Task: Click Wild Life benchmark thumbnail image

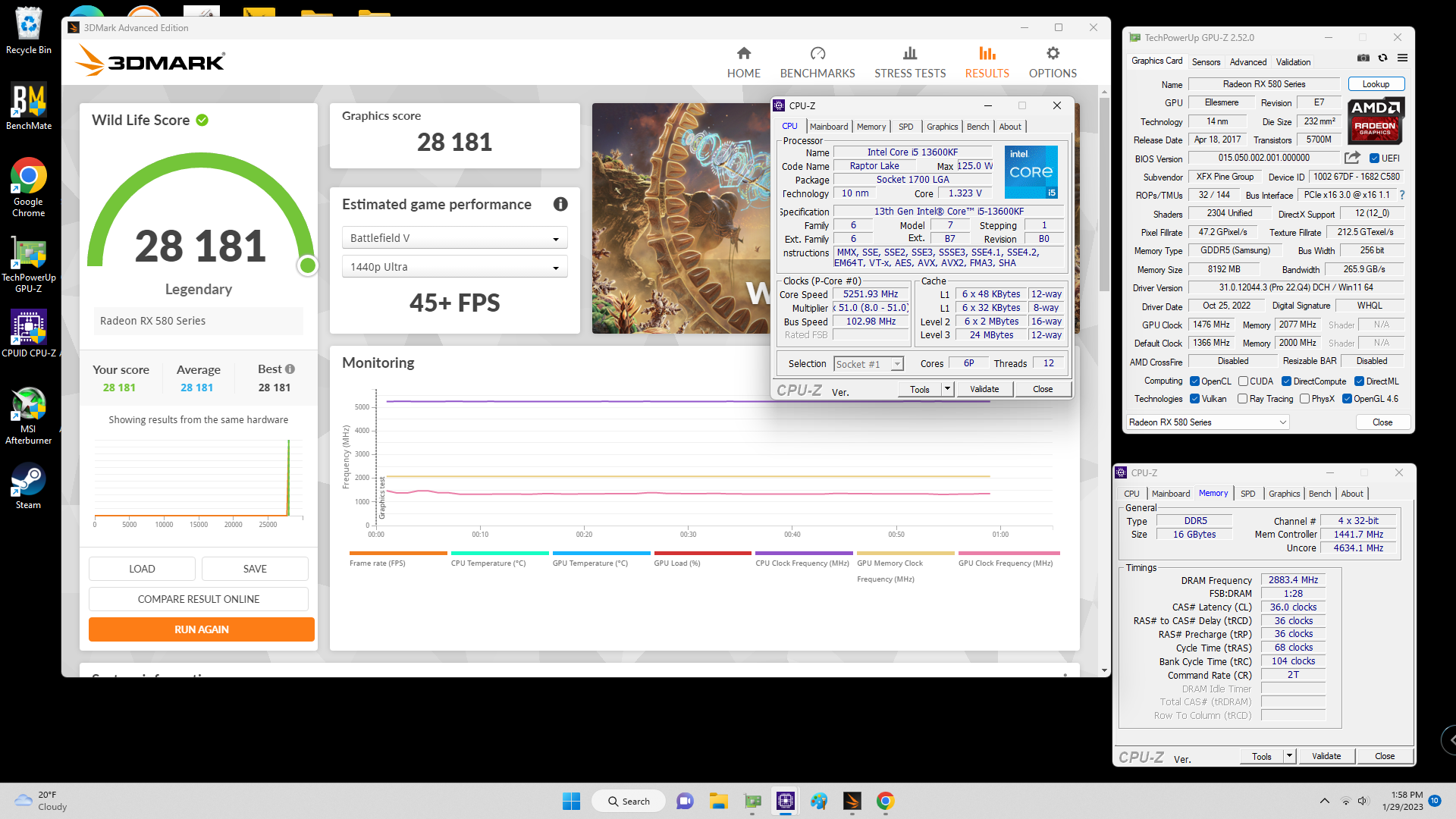Action: pos(681,218)
